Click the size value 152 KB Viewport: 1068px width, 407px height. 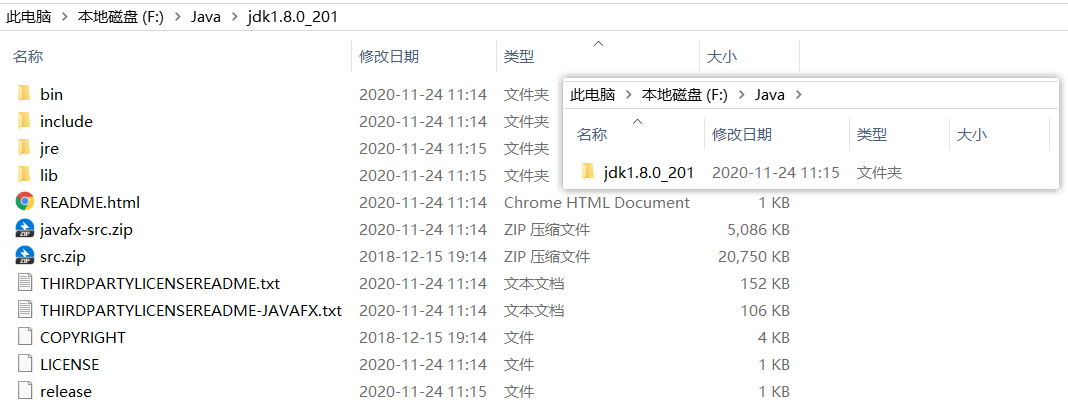click(765, 283)
